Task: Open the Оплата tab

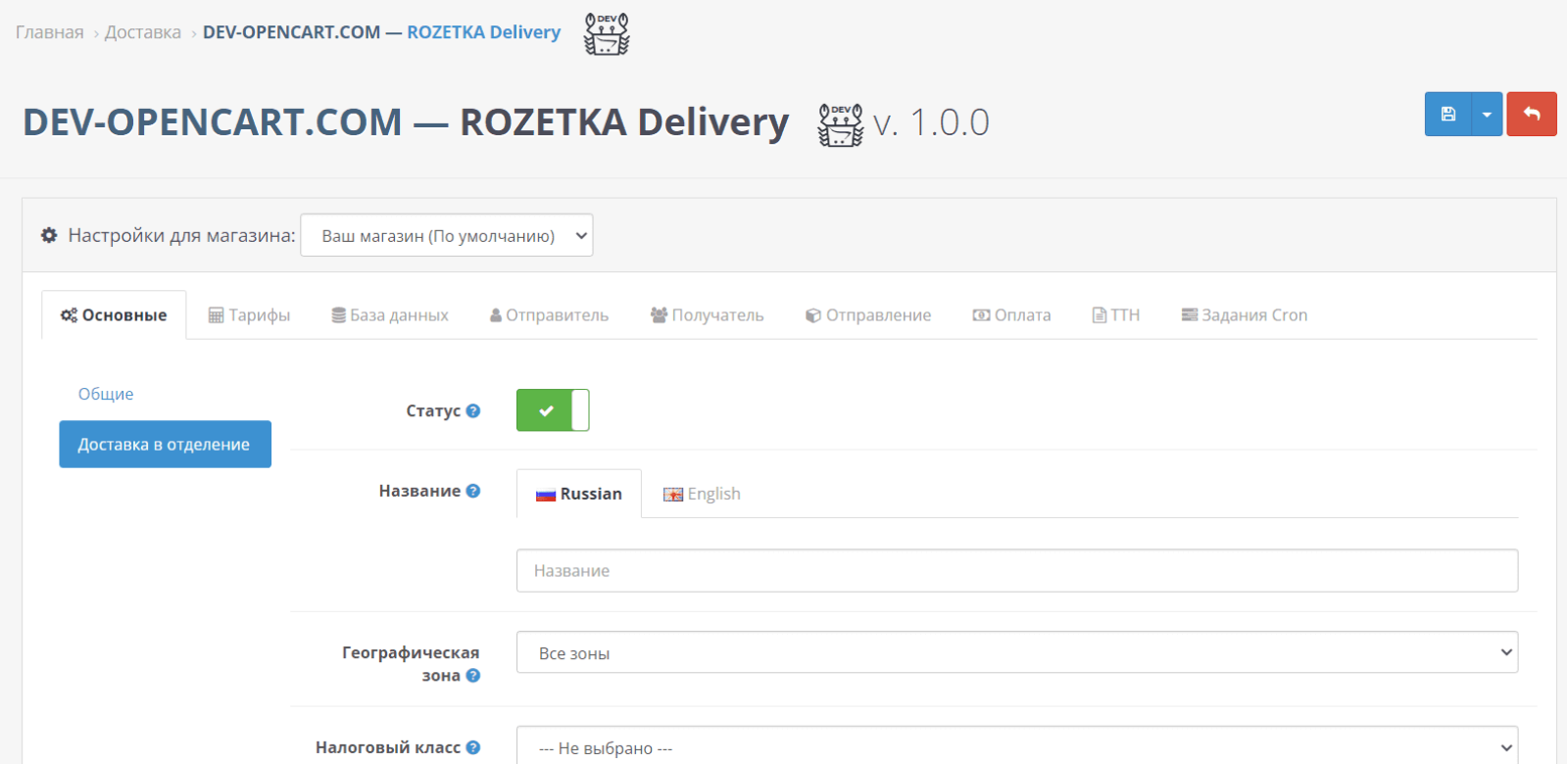Action: point(1011,315)
